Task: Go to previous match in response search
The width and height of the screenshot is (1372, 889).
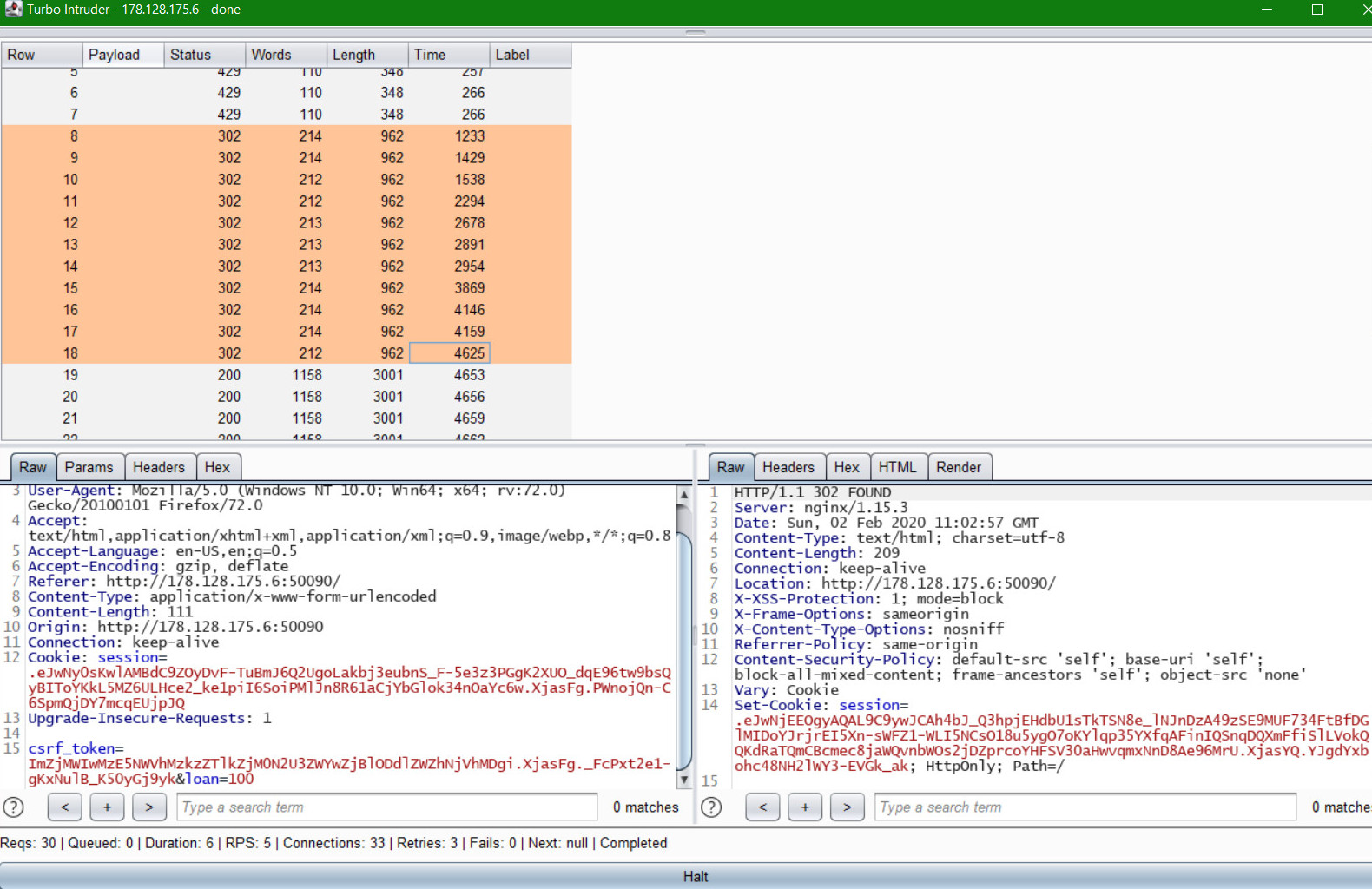Action: (762, 807)
